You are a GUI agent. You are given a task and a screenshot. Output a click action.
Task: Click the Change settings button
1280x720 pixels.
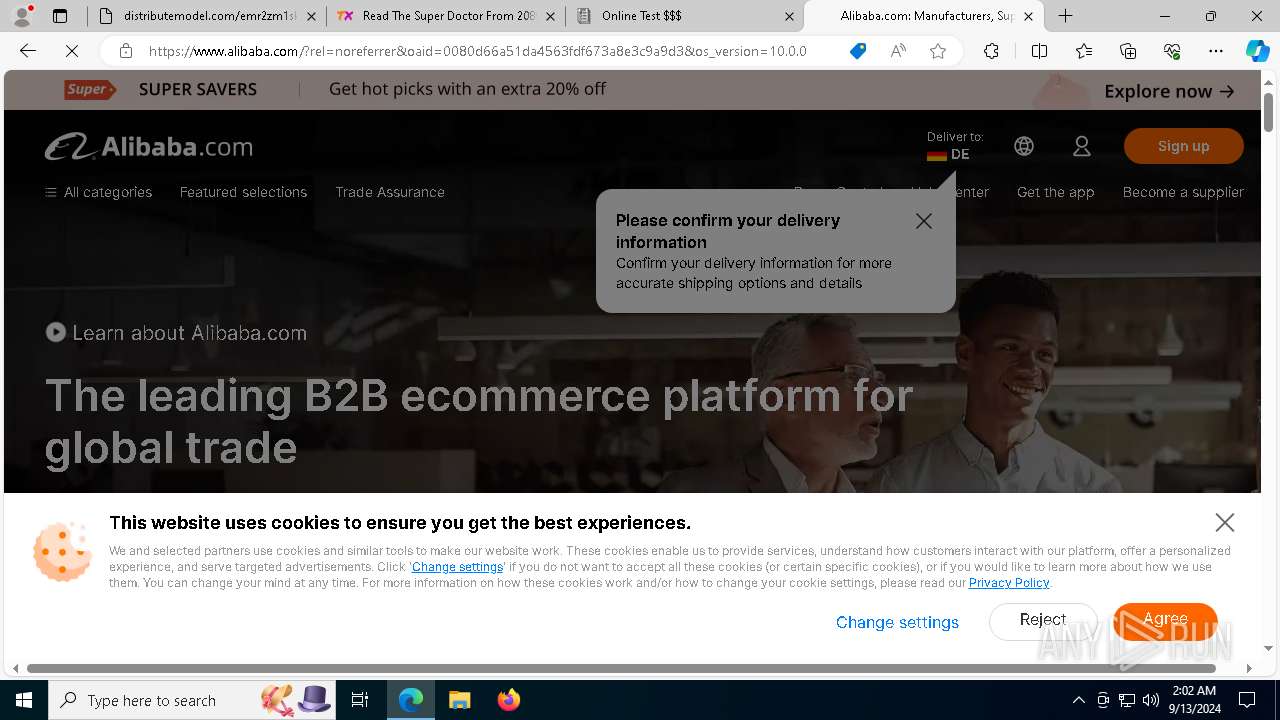897,622
